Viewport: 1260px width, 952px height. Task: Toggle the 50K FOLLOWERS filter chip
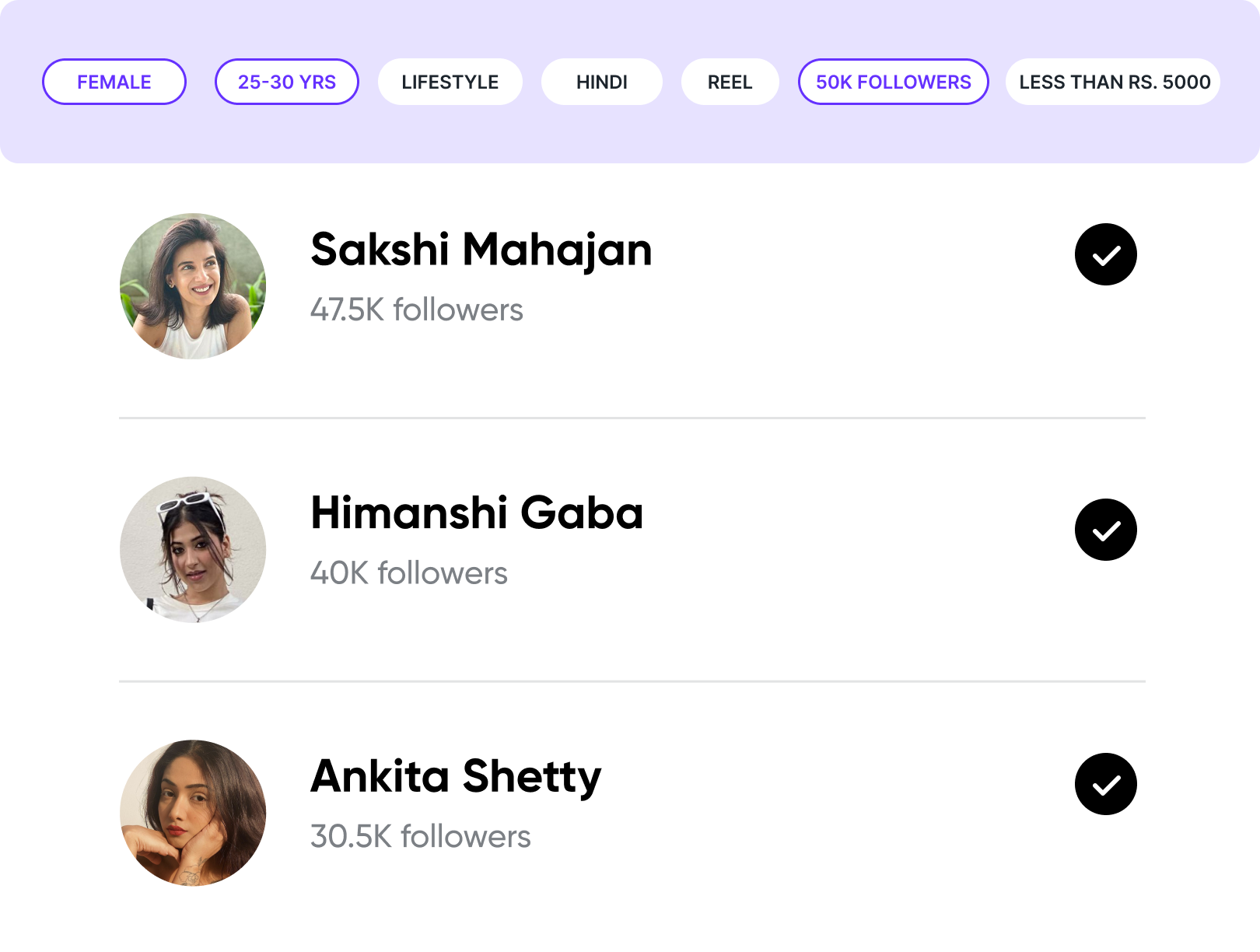coord(893,82)
